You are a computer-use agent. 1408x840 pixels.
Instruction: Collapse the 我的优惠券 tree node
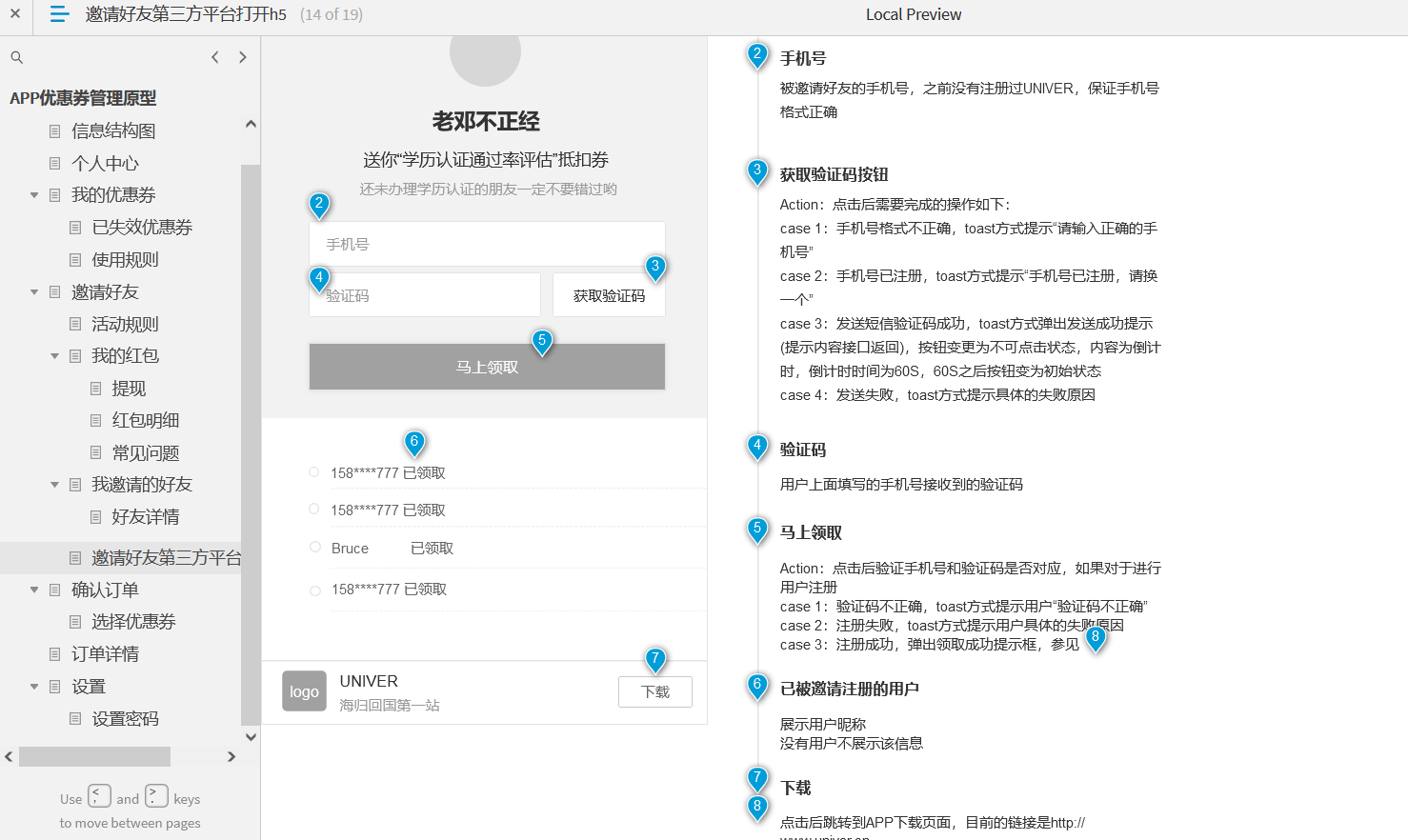tap(34, 195)
